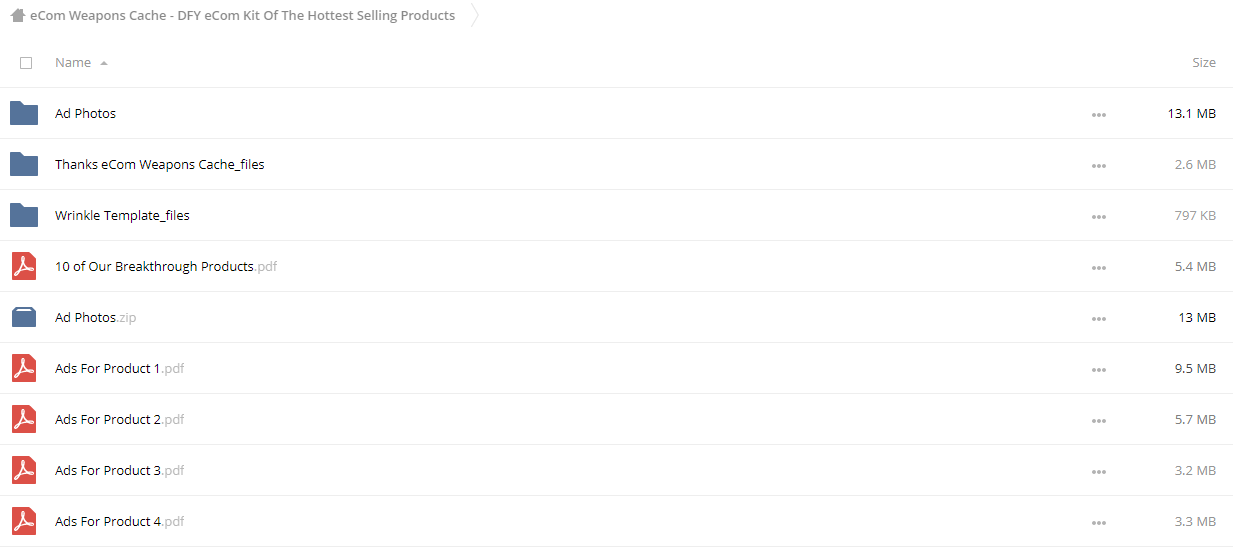Open the Ads For Product 2.pdf file link
Image resolution: width=1233 pixels, height=550 pixels.
click(119, 419)
